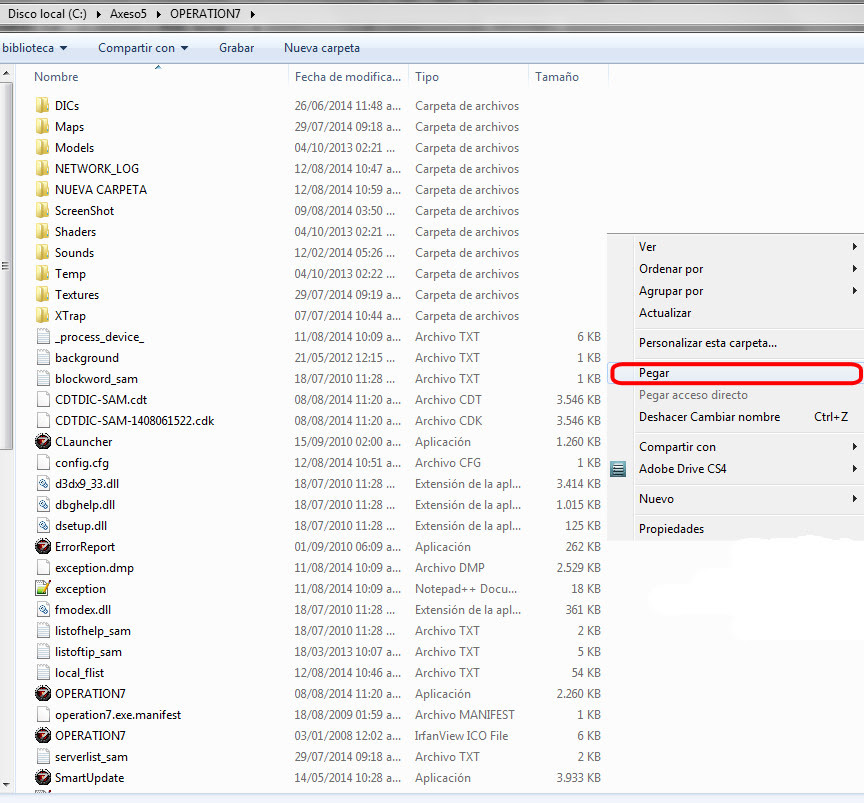The width and height of the screenshot is (864, 803).
Task: Select the listofhelp_sam file name
Action: 93,630
